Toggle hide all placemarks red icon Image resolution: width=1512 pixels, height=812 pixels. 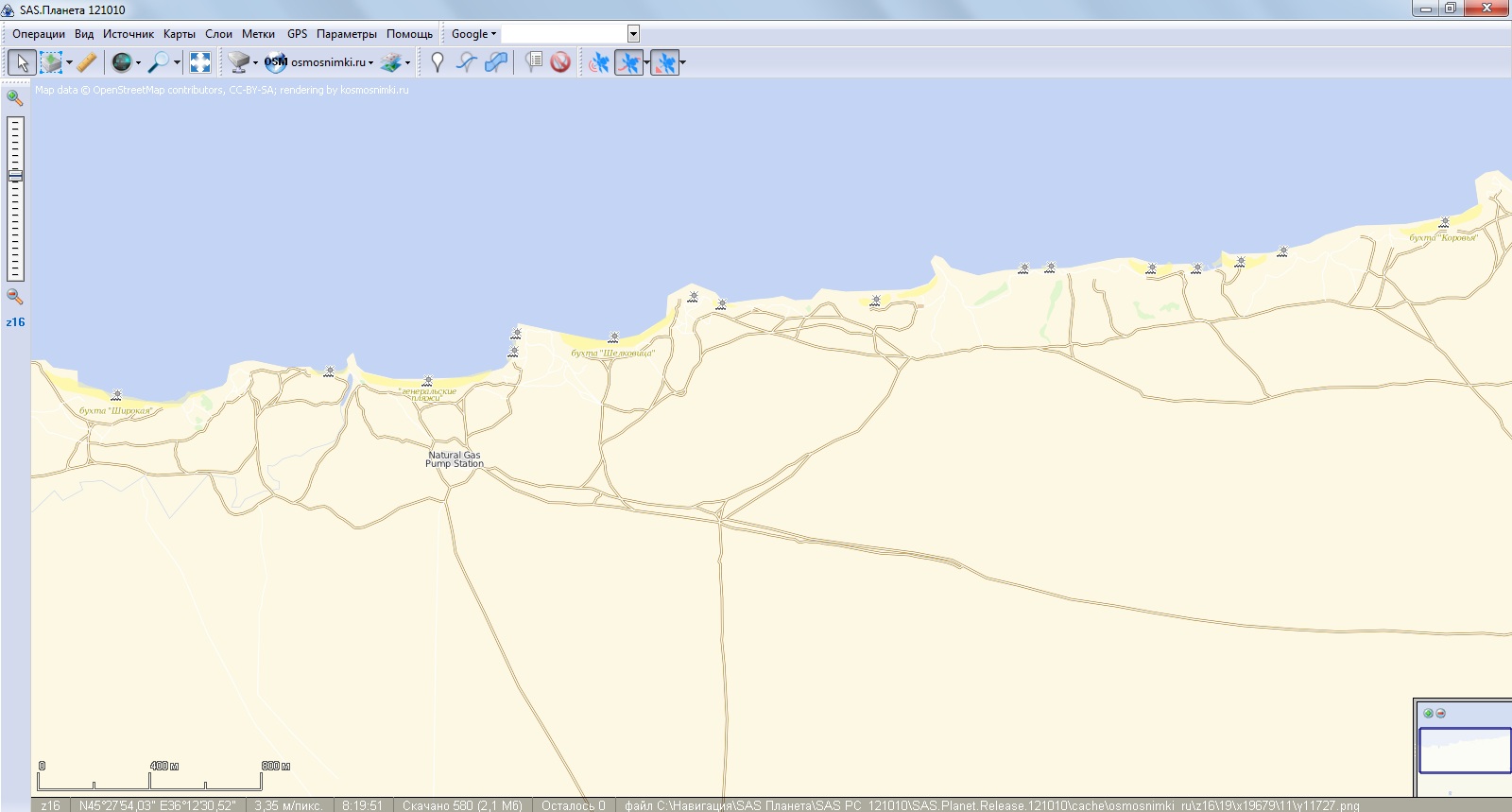(560, 62)
